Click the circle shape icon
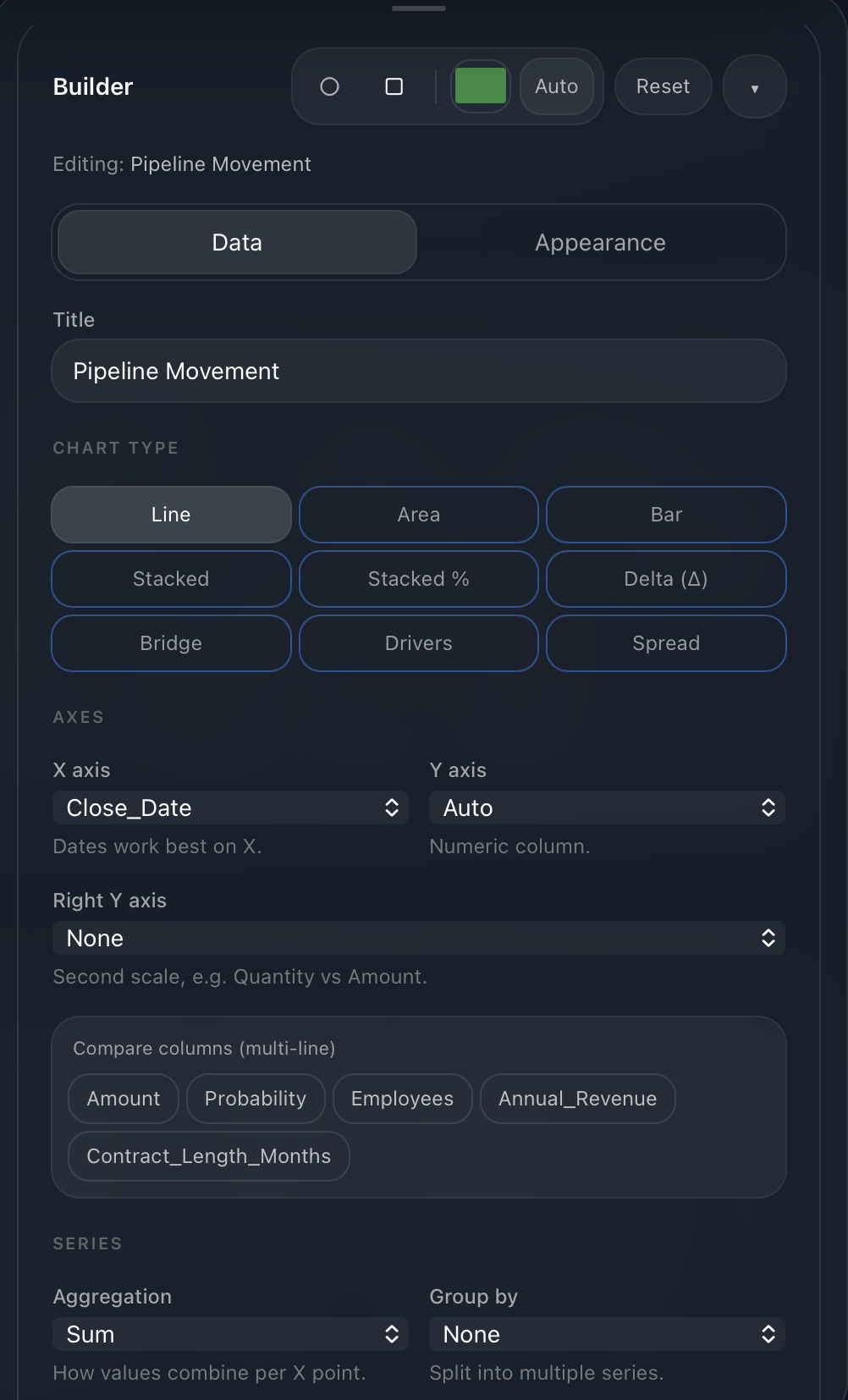The image size is (848, 1400). click(329, 86)
